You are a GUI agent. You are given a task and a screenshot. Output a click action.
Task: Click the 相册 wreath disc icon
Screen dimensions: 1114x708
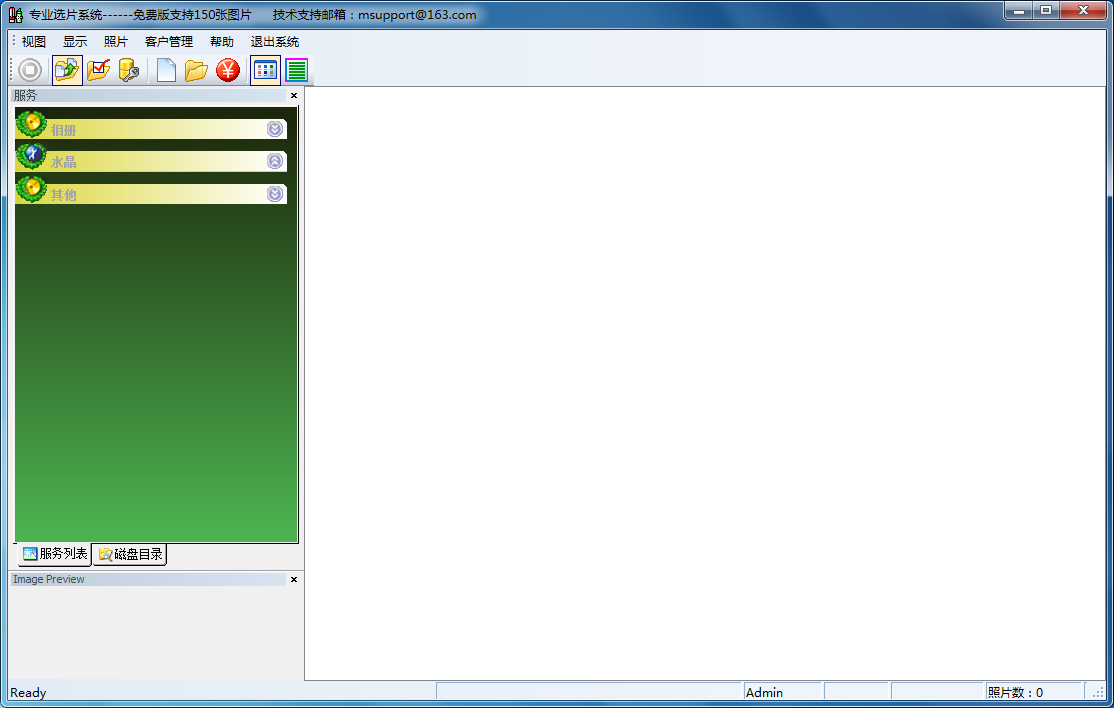[31, 124]
